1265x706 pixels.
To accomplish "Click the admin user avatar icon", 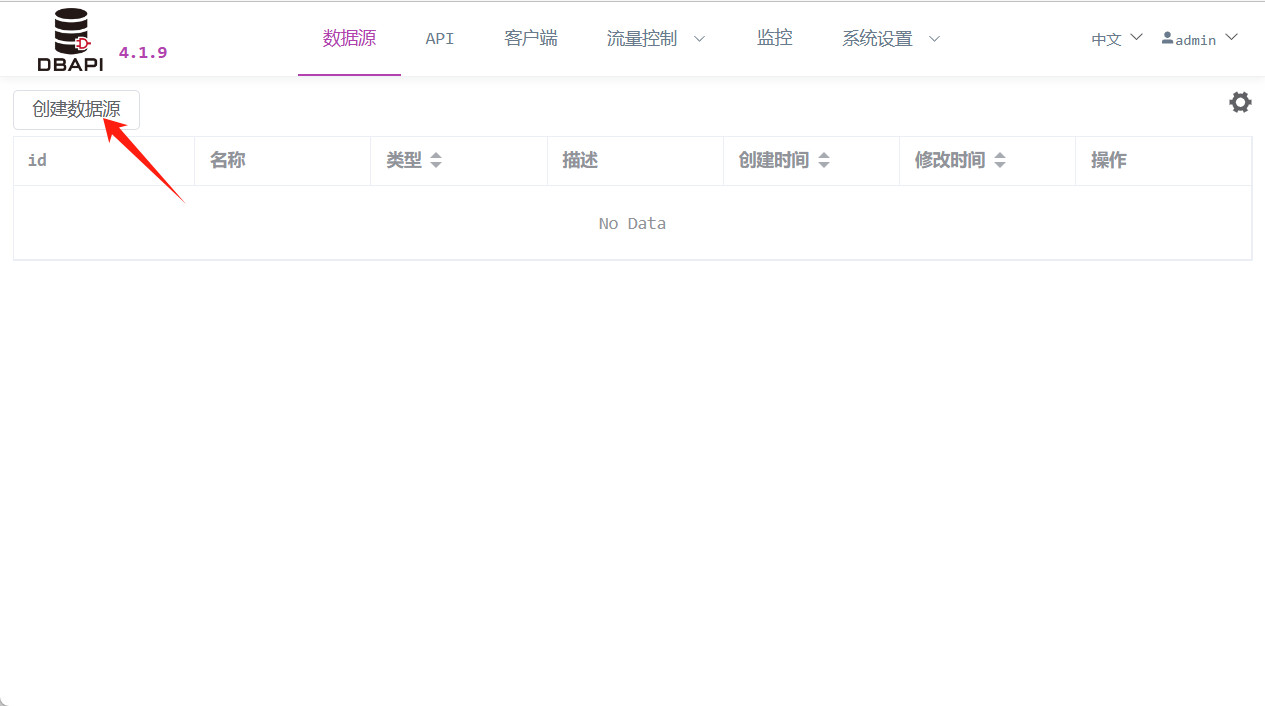I will click(1167, 38).
